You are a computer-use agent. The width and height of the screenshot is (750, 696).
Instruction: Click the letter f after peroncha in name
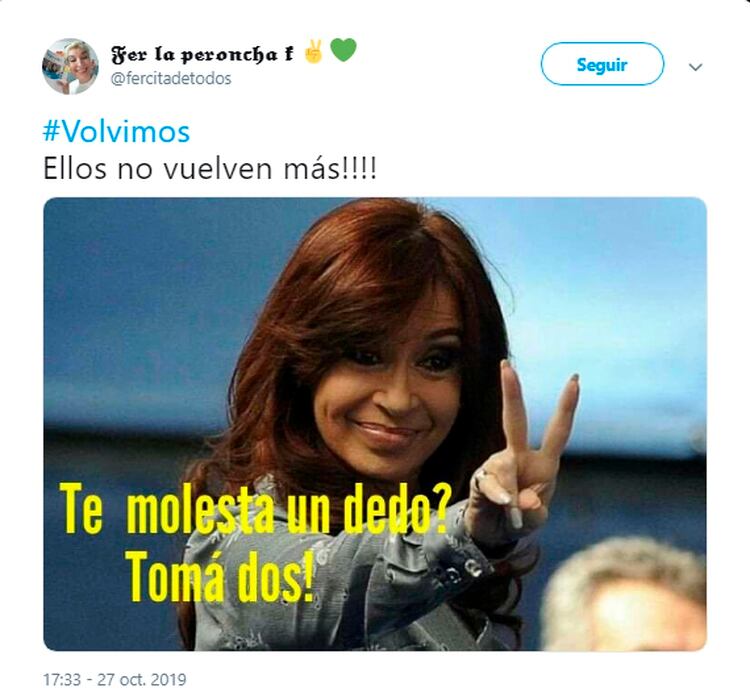288,54
